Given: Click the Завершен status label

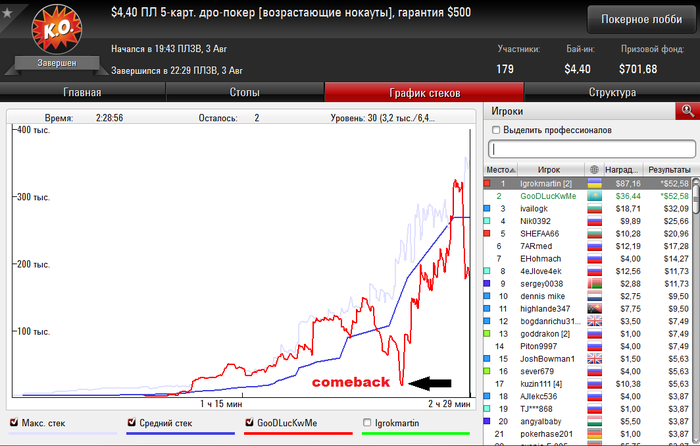Looking at the screenshot, I should pyautogui.click(x=57, y=63).
